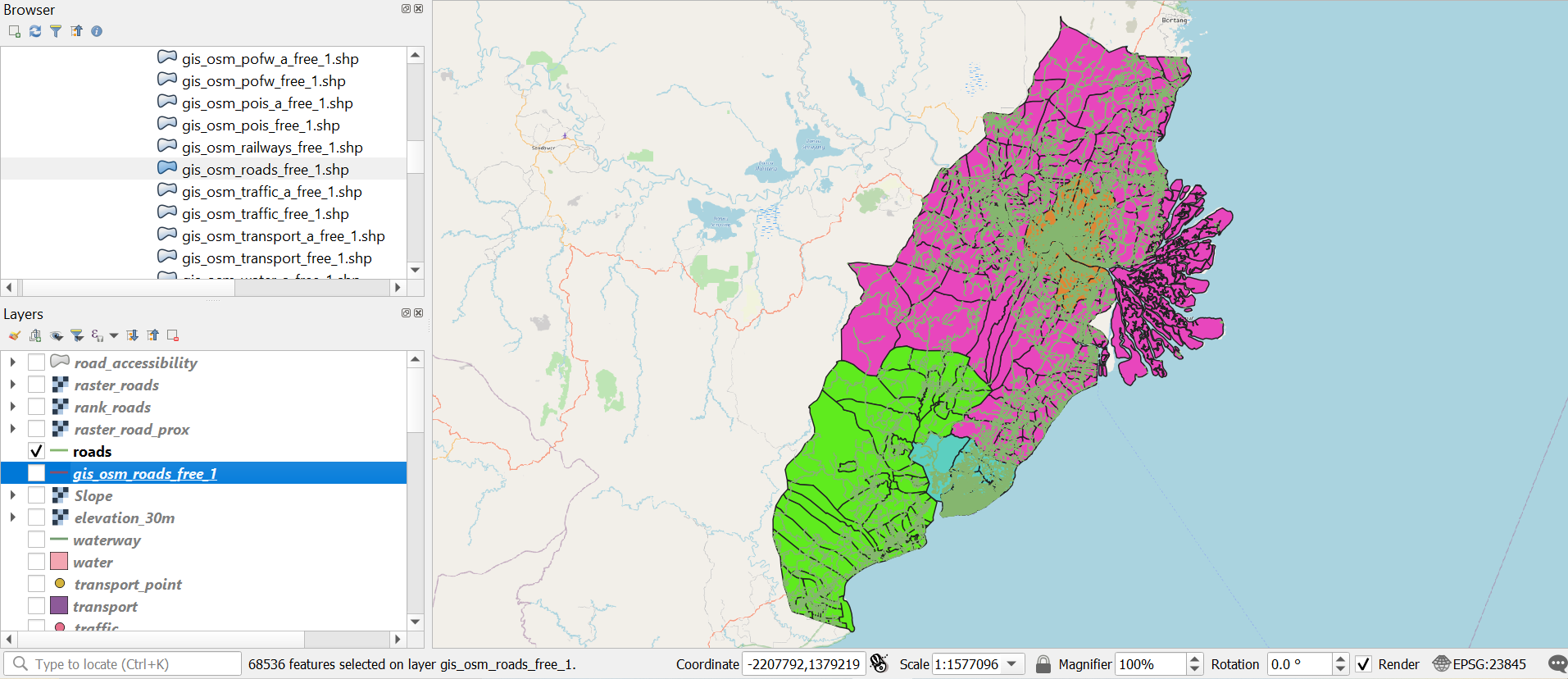Viewport: 1568px width, 679px height.
Task: Click the water layer pink color swatch
Action: (x=59, y=562)
